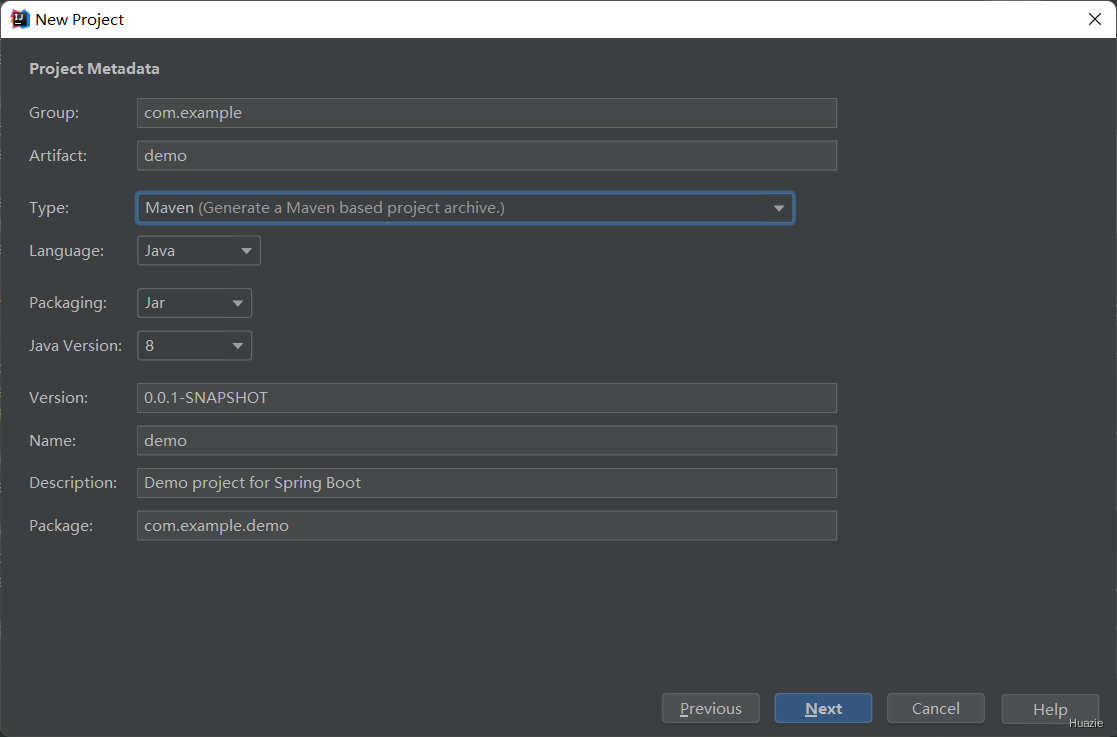Focus the Package field com.example.demo
1117x737 pixels.
487,526
